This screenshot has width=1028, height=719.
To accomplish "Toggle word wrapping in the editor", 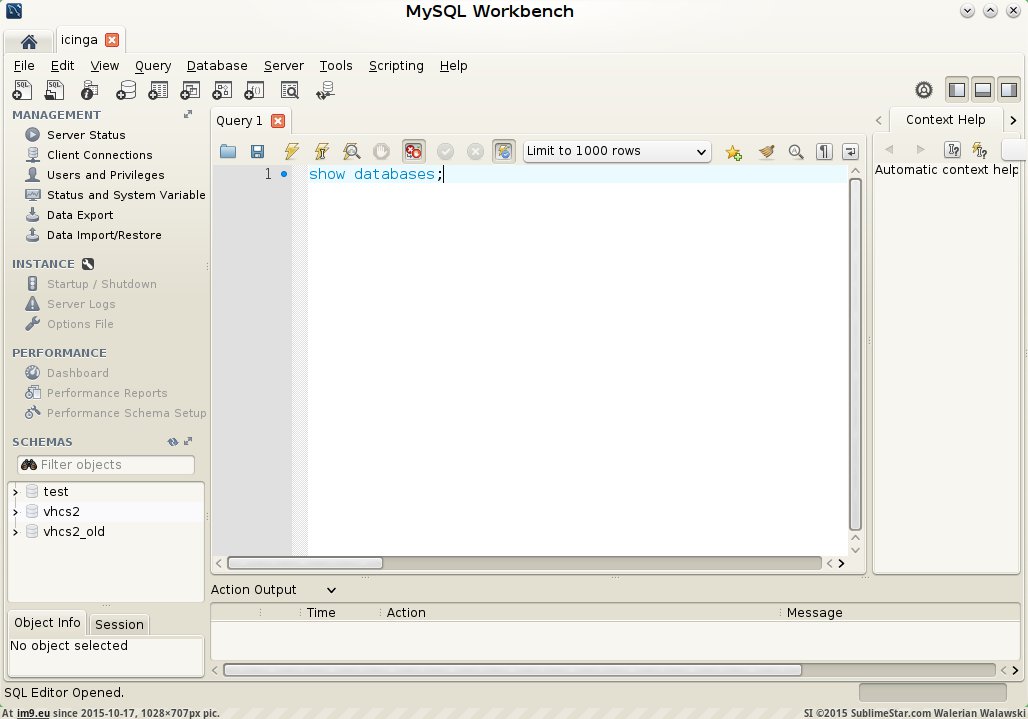I will tap(850, 152).
